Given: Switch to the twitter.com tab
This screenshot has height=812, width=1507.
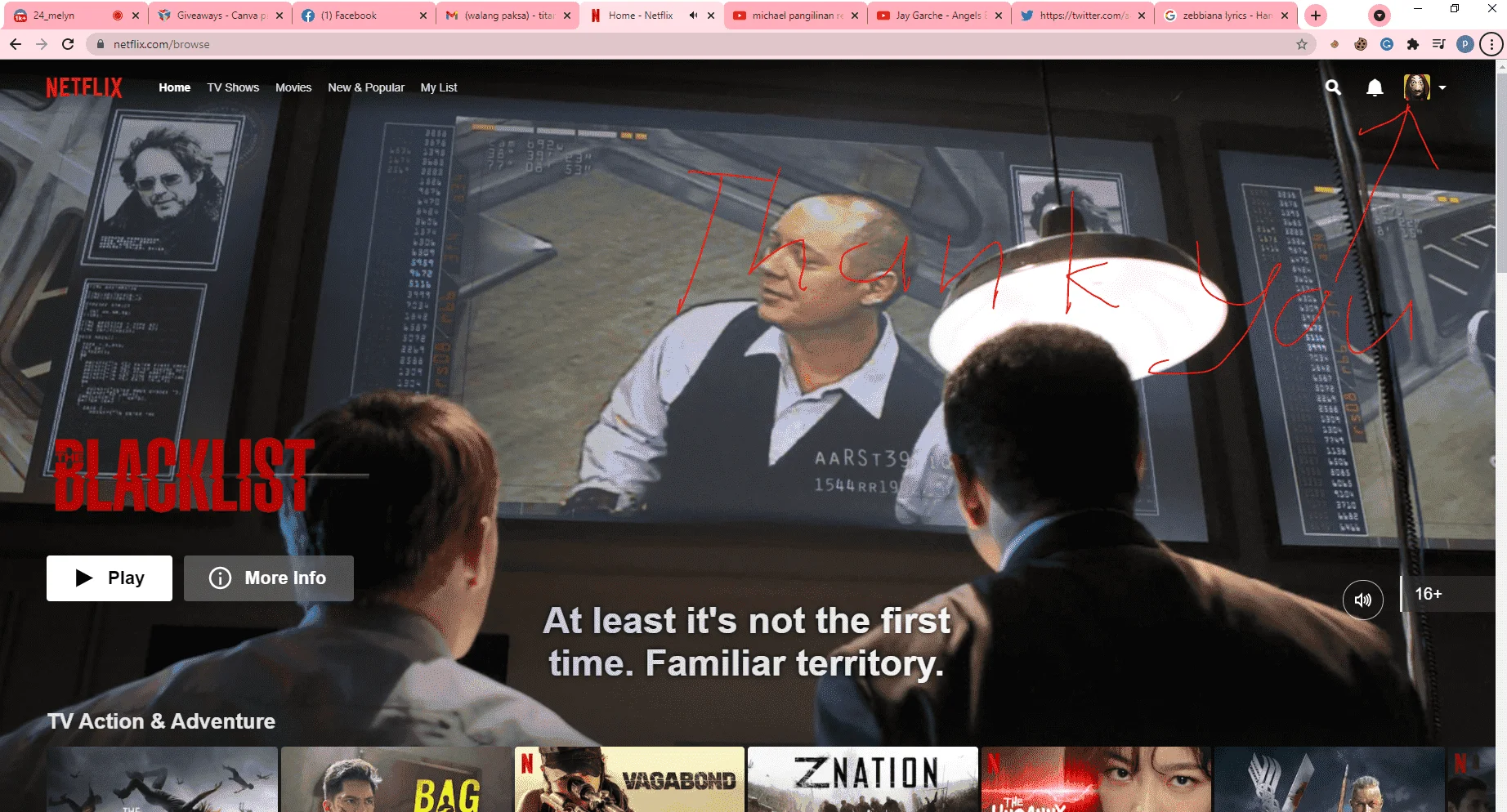Looking at the screenshot, I should tap(1084, 16).
